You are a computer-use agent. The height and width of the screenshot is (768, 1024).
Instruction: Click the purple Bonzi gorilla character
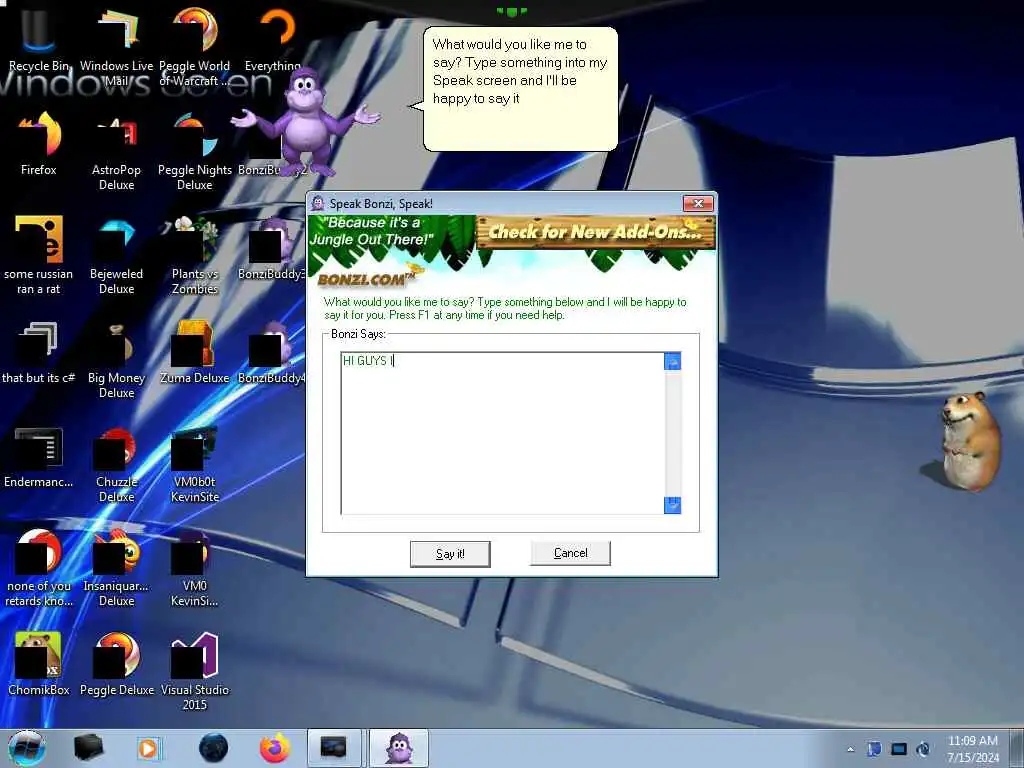(x=306, y=123)
